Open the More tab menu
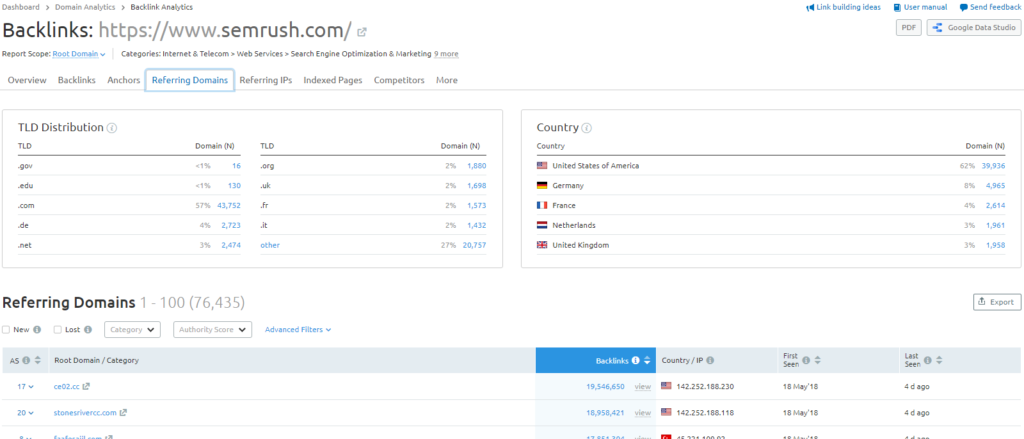This screenshot has height=439, width=1024. tap(447, 80)
